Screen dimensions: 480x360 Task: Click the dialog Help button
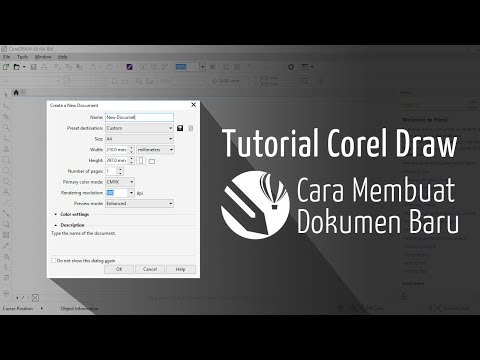click(x=181, y=269)
